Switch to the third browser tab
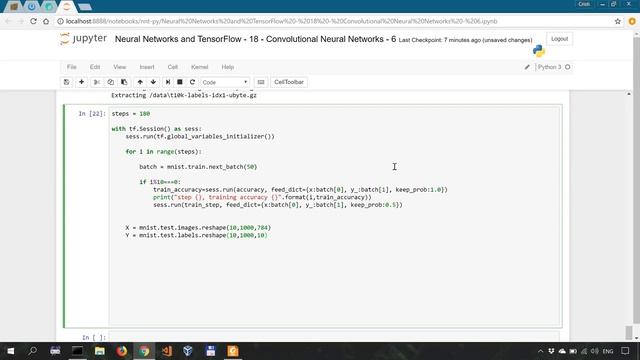The image size is (640, 360). click(x=49, y=7)
